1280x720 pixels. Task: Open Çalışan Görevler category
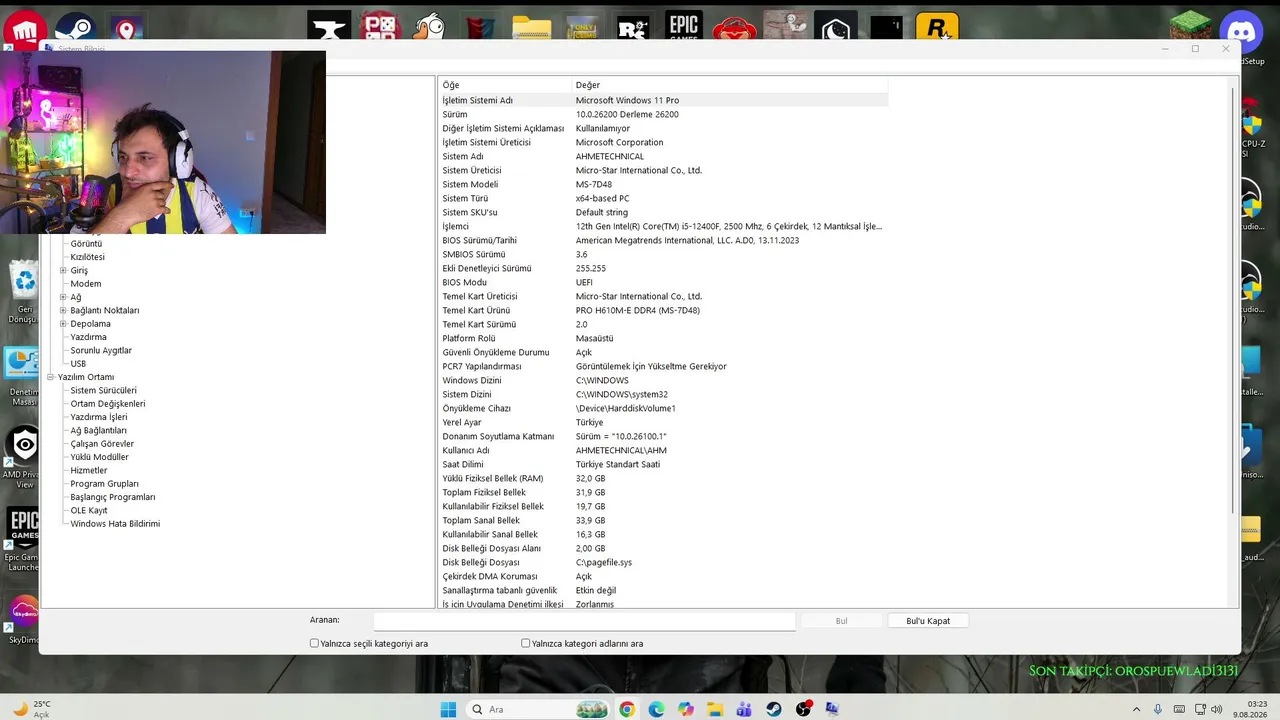pyautogui.click(x=102, y=444)
